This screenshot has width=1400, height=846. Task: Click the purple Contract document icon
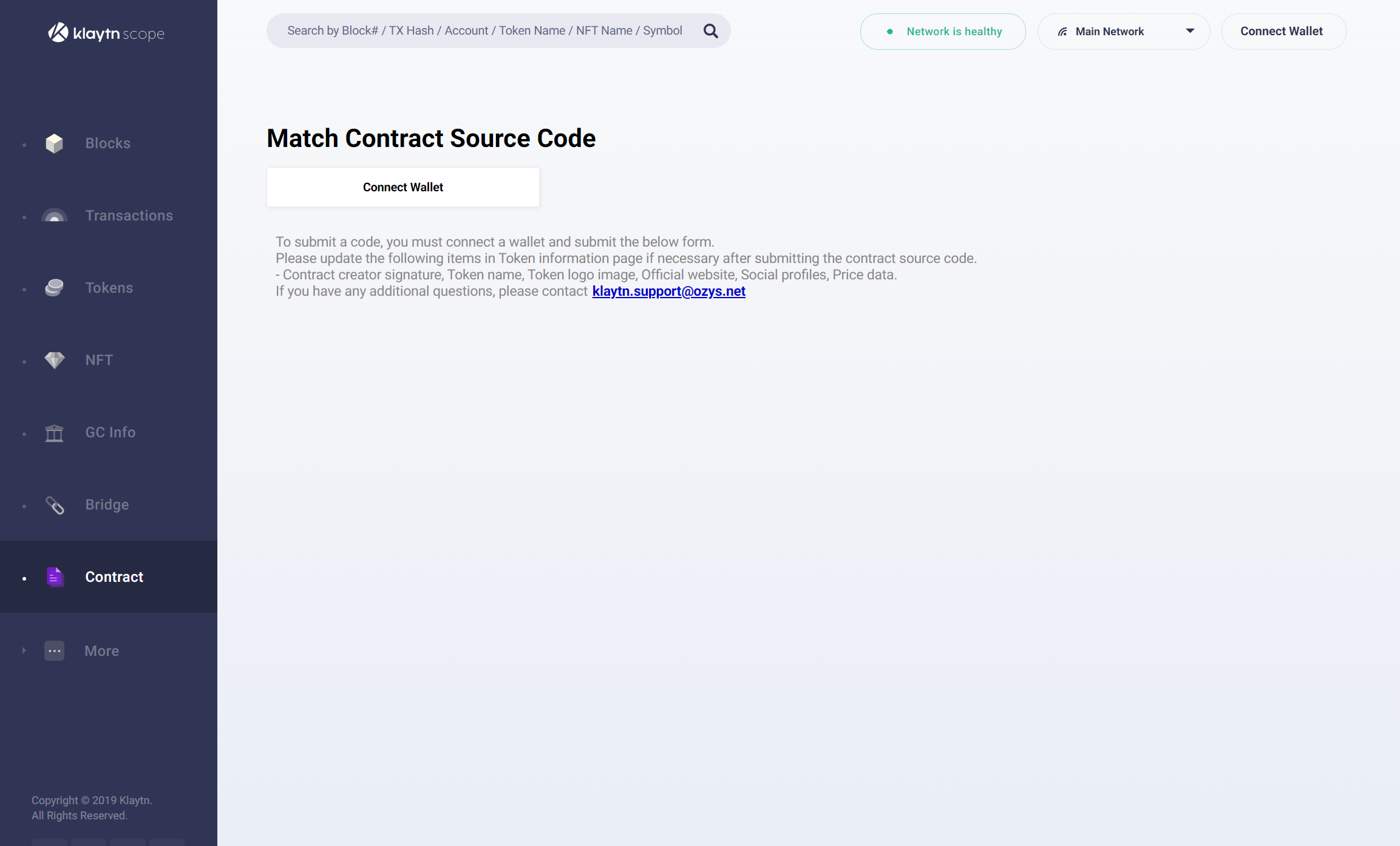54,576
